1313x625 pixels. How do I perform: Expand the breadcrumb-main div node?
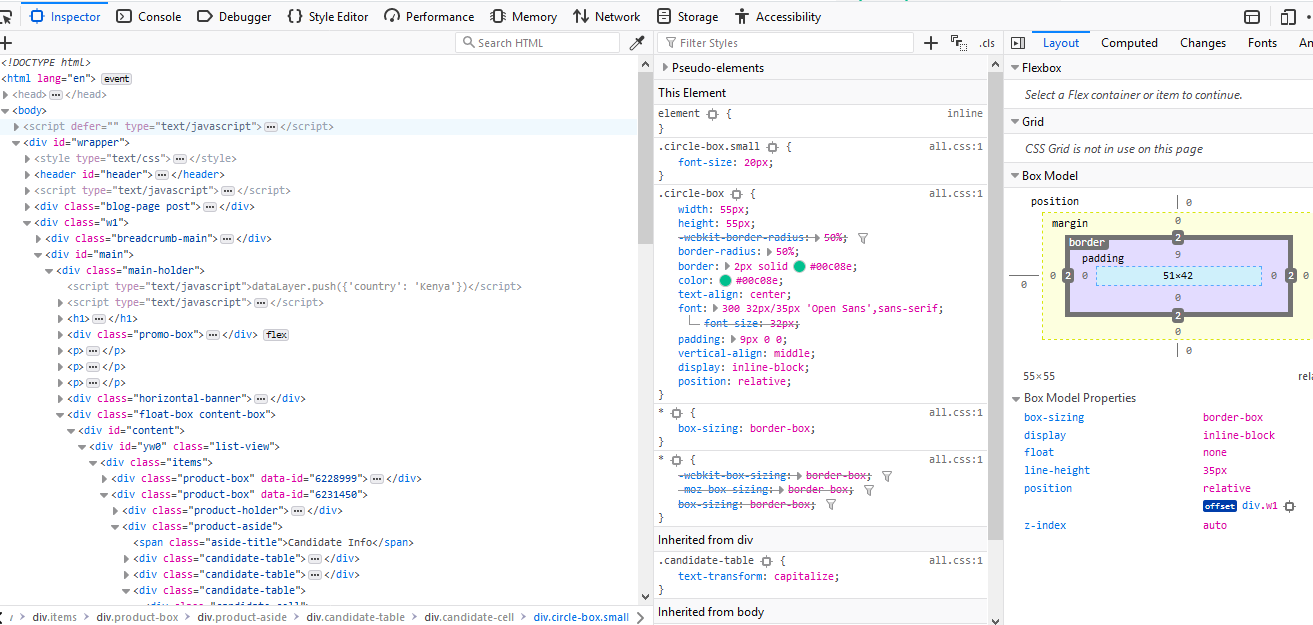click(38, 239)
